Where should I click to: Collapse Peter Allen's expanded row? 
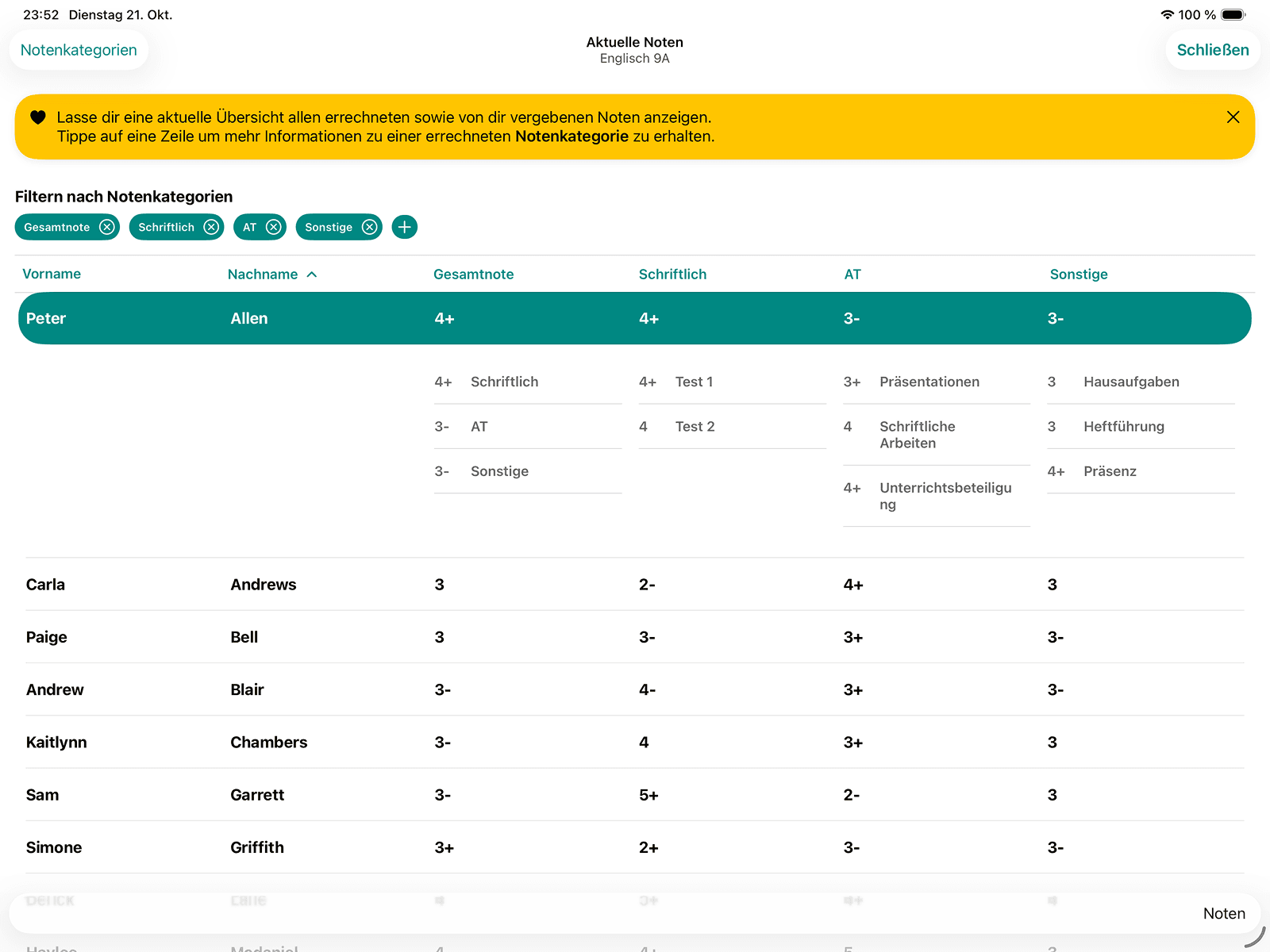point(635,318)
